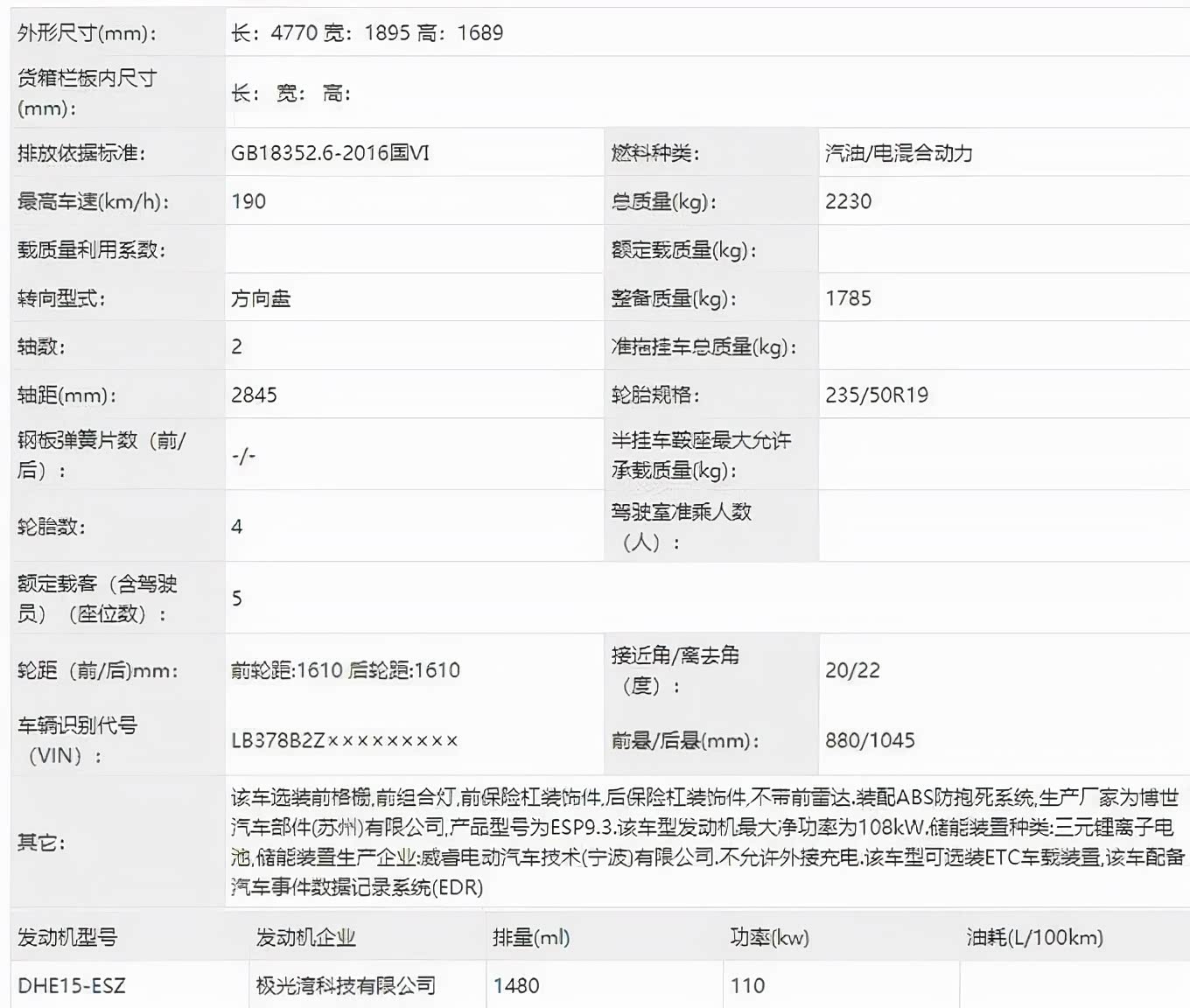Viewport: 1190px width, 1008px height.
Task: Click the front and rear track width value
Action: point(345,670)
